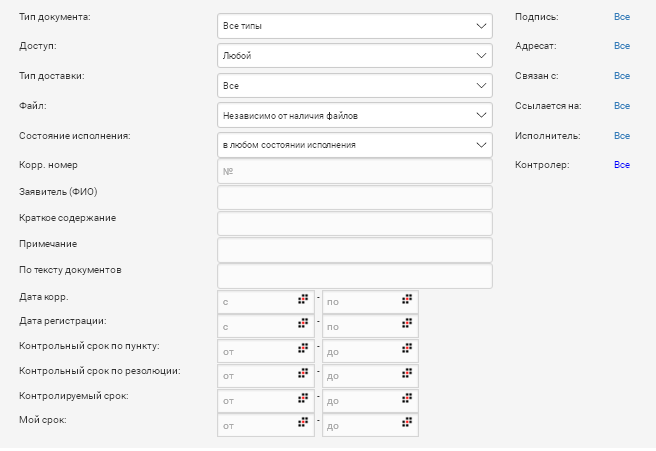Open the Файл dropdown list
Image resolution: width=656 pixels, height=451 pixels.
point(355,115)
